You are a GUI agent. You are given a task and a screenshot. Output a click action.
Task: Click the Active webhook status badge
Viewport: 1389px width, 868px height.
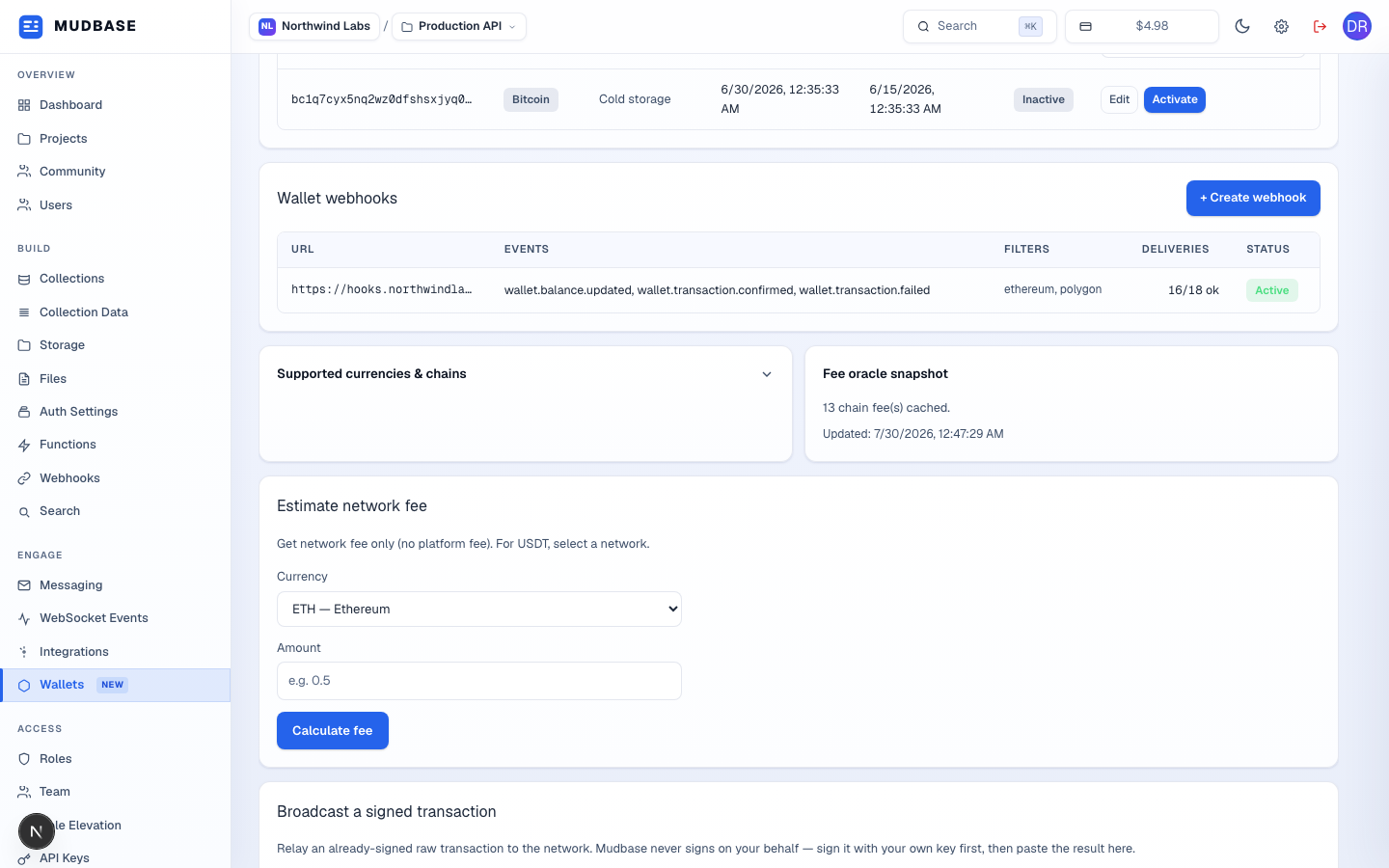tap(1272, 290)
